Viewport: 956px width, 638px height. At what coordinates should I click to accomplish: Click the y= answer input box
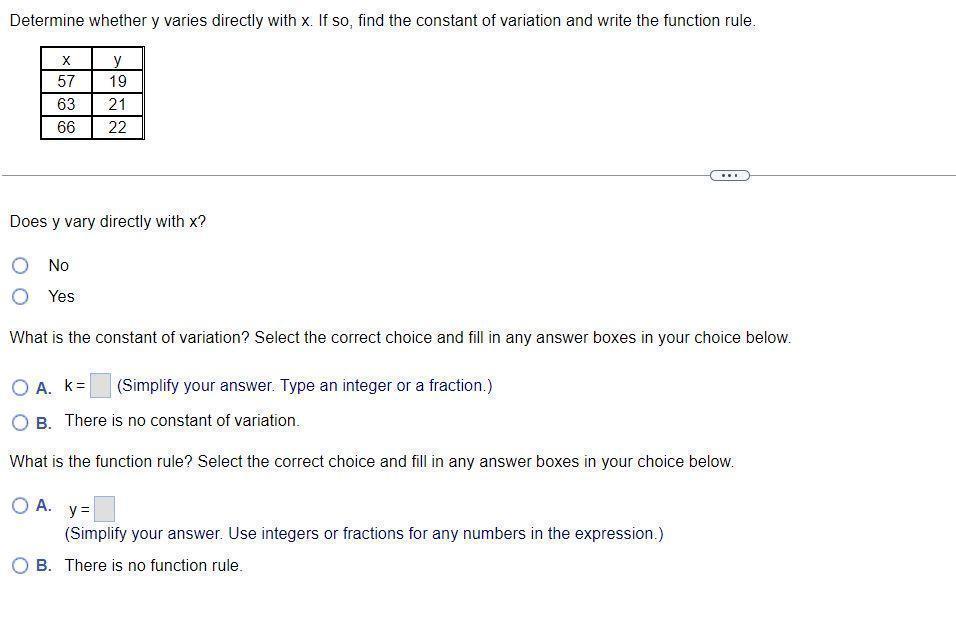click(104, 509)
